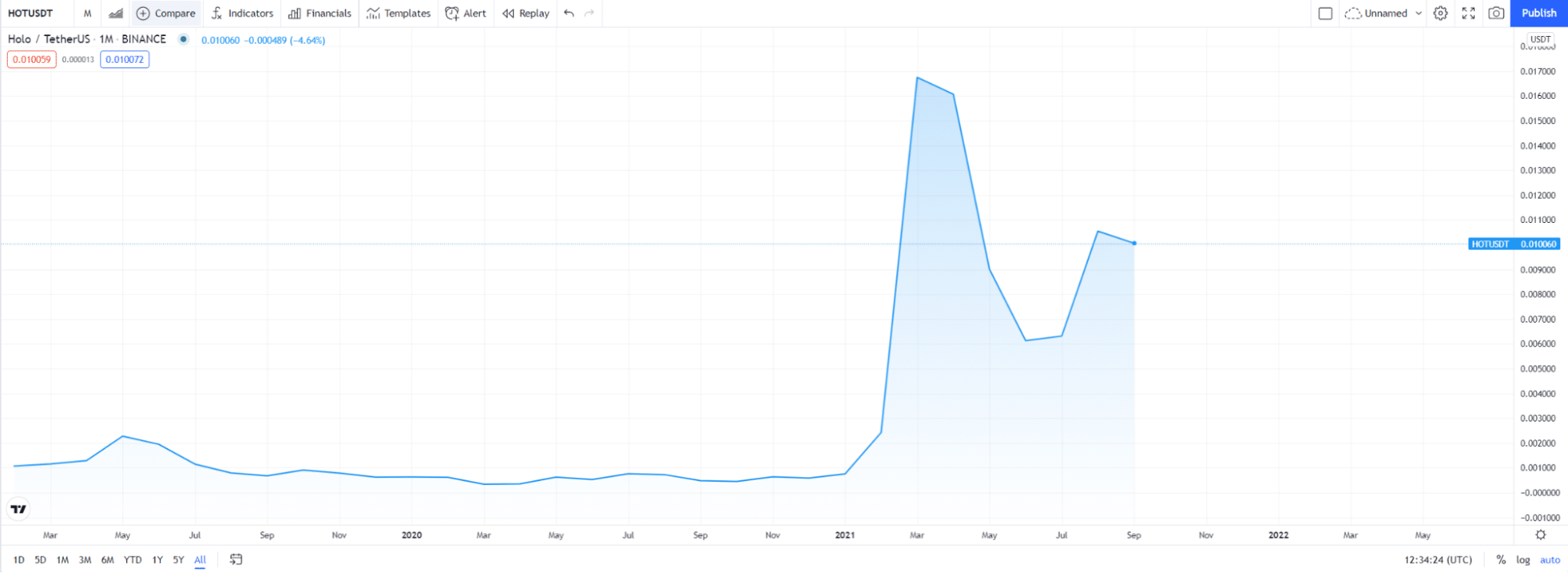Toggle log scale
Image resolution: width=1568 pixels, height=573 pixels.
click(1523, 560)
